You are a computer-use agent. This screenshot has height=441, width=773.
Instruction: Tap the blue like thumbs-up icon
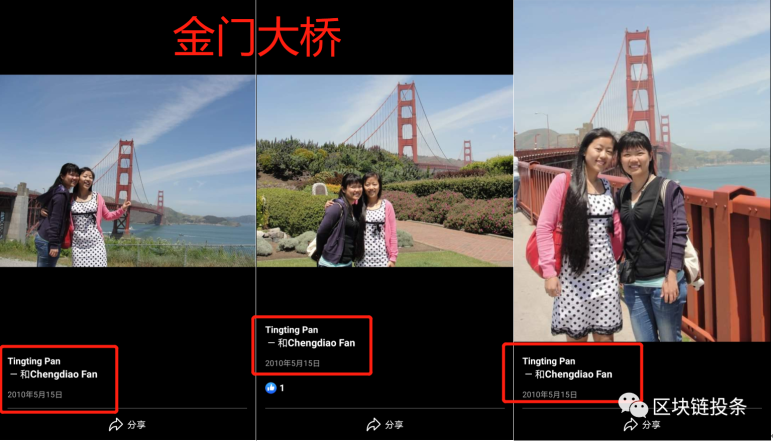point(270,388)
